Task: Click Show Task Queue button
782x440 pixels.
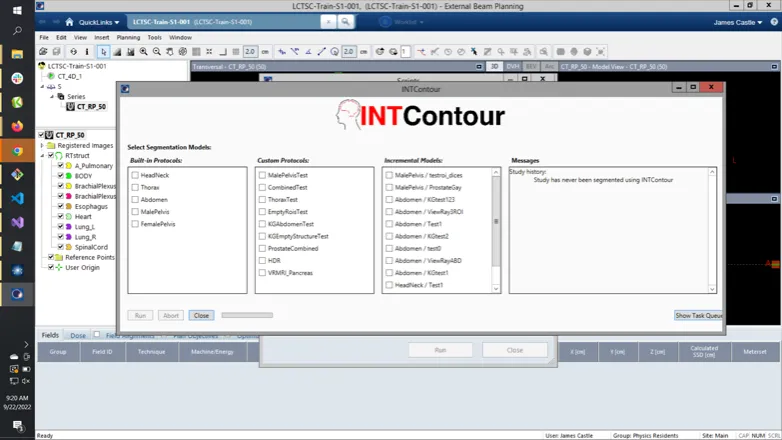Action: [x=698, y=315]
